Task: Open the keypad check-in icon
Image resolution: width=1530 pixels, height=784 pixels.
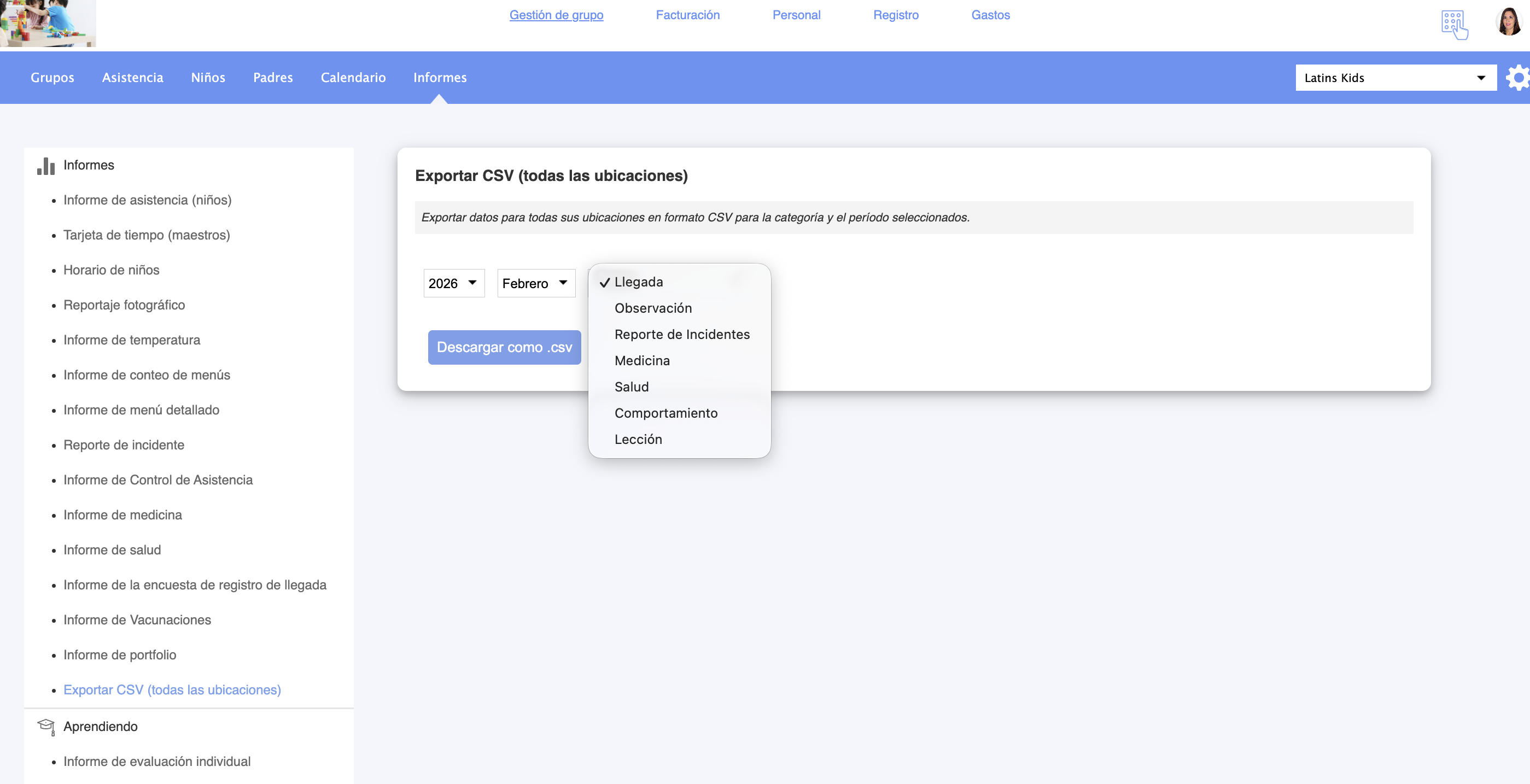Action: click(x=1454, y=25)
